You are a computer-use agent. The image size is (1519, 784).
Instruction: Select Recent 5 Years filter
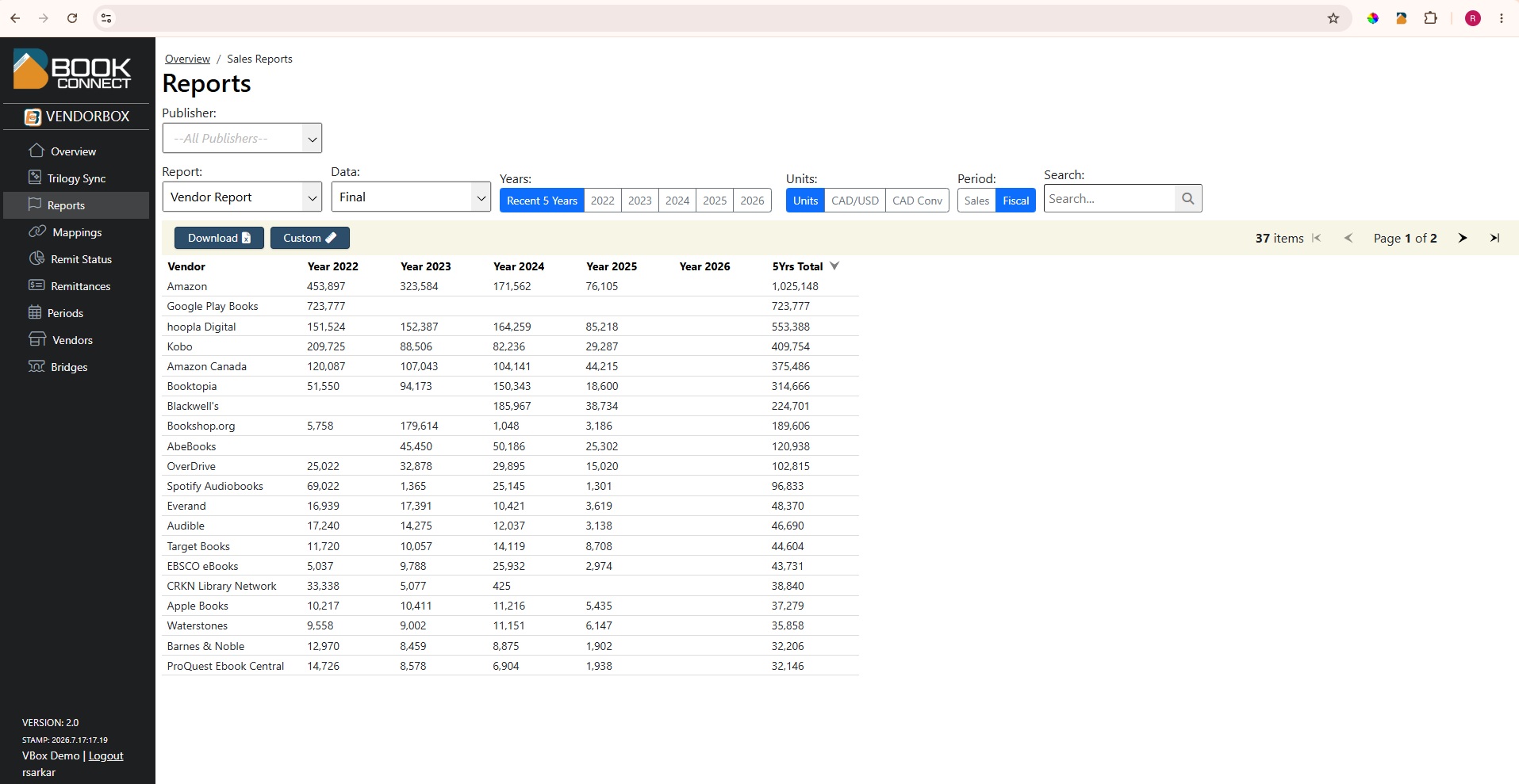542,201
